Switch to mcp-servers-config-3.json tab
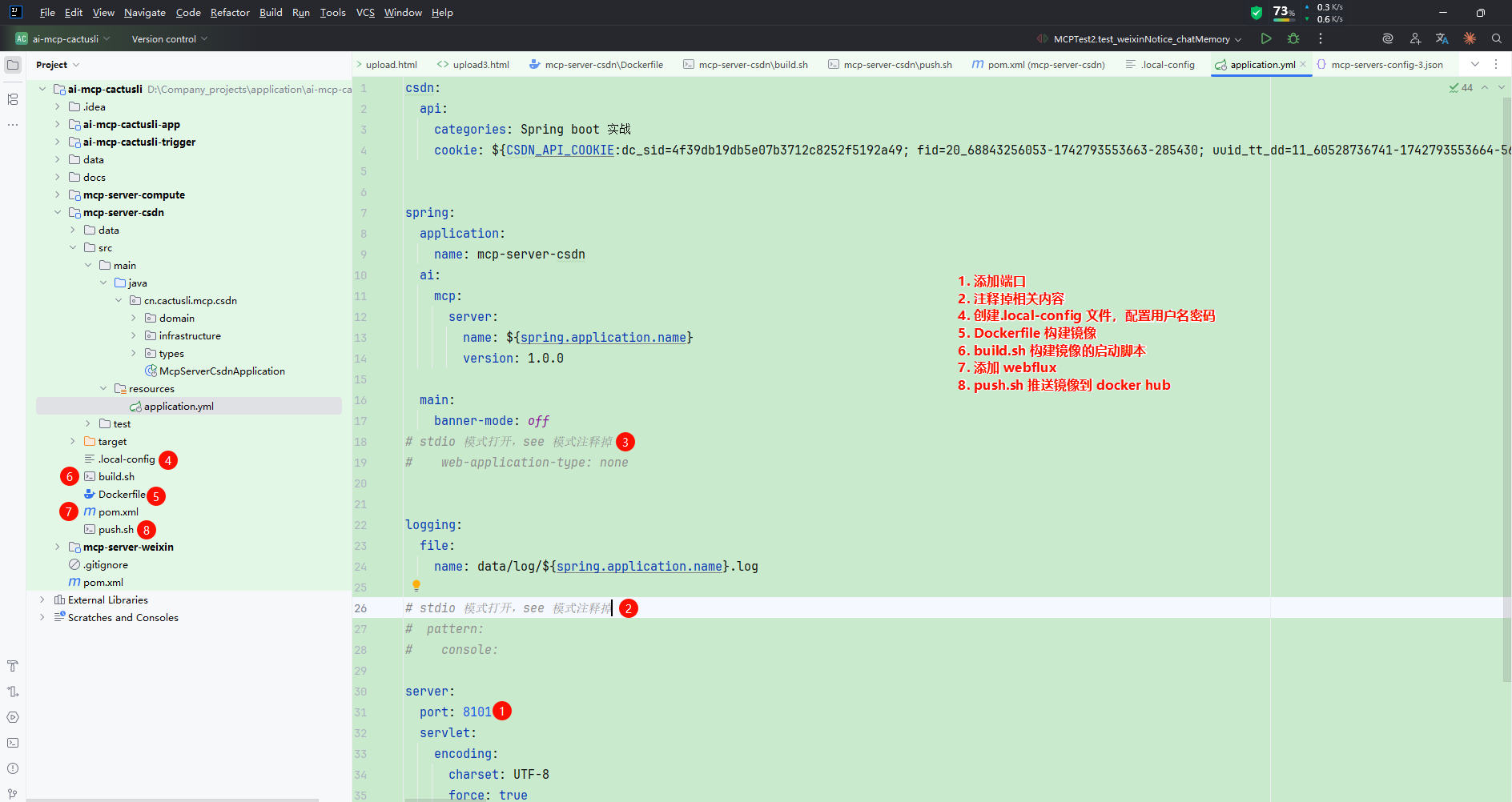 tap(1381, 65)
